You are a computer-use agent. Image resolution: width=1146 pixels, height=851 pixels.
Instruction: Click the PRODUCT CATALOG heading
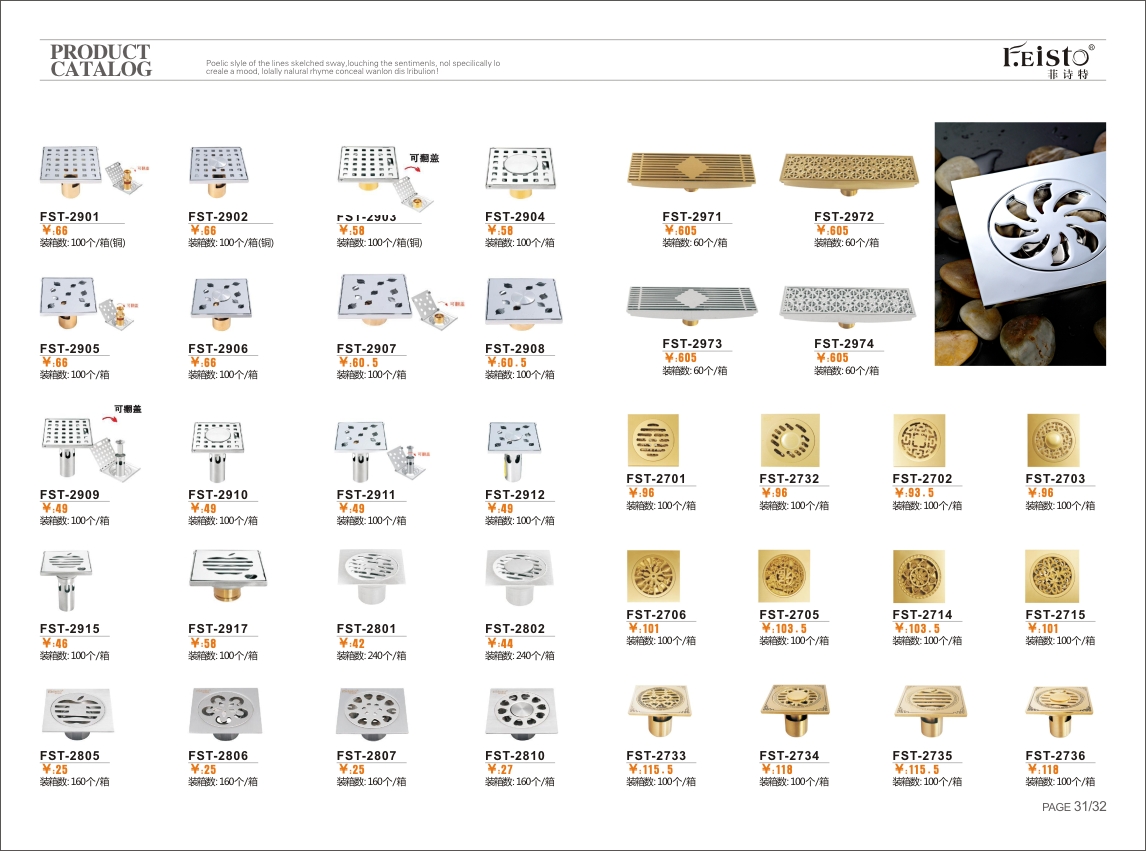(100, 60)
